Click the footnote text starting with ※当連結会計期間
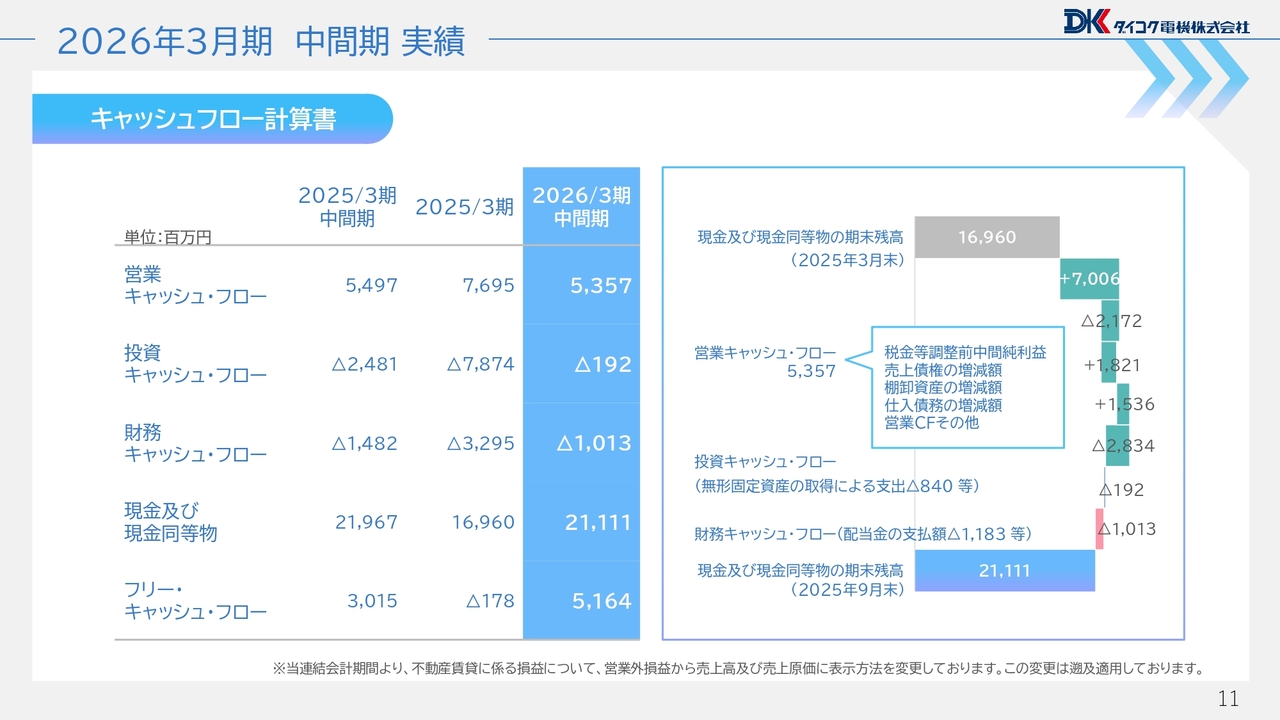This screenshot has height=720, width=1280. [737, 668]
